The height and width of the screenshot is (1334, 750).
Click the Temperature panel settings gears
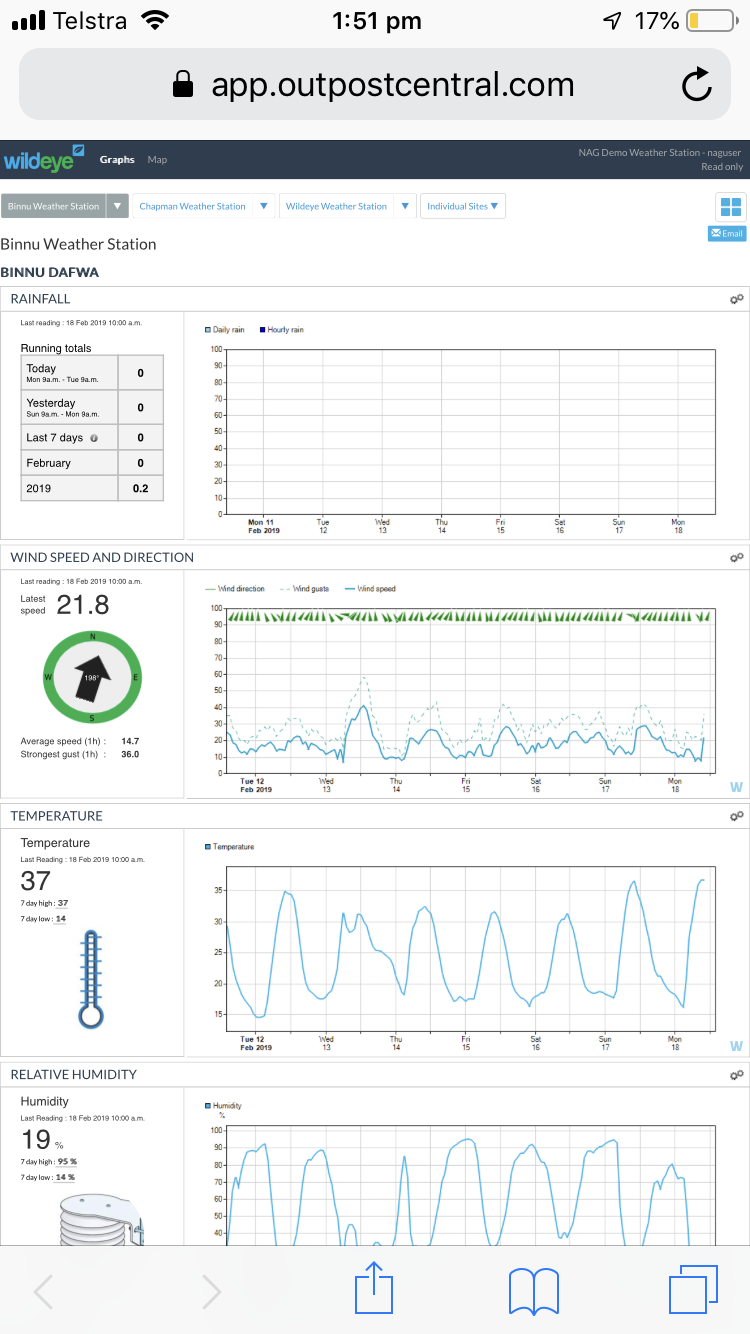tap(736, 816)
